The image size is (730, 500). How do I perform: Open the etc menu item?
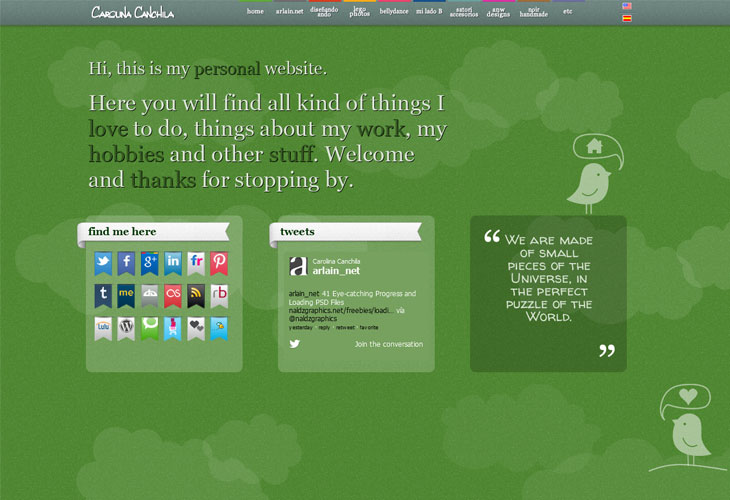click(568, 12)
